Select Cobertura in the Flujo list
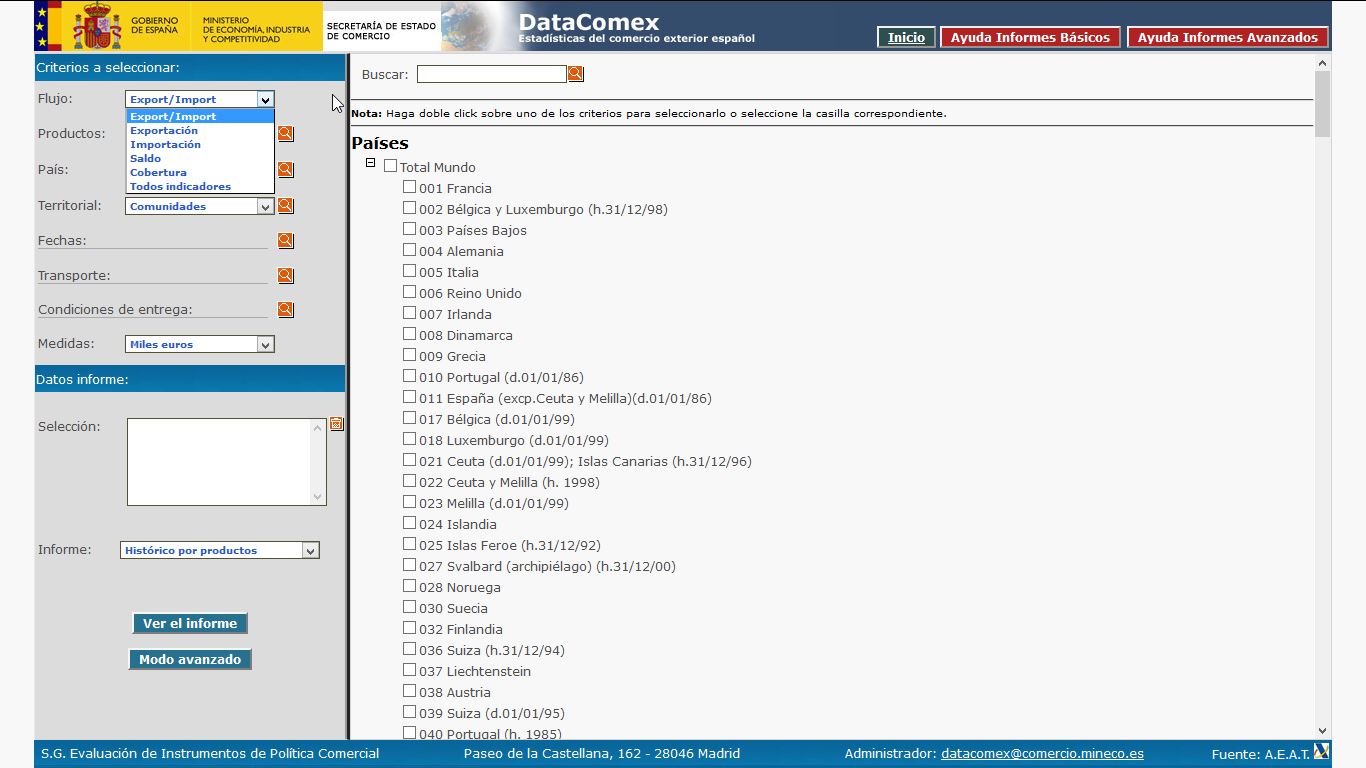The width and height of the screenshot is (1366, 768). (200, 172)
